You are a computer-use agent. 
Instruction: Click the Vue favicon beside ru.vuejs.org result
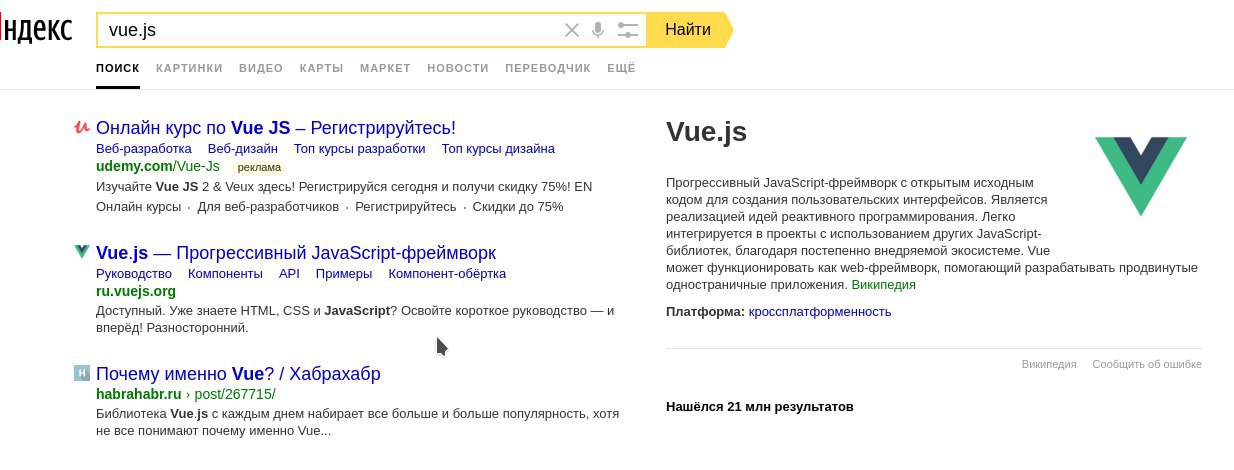pyautogui.click(x=82, y=252)
